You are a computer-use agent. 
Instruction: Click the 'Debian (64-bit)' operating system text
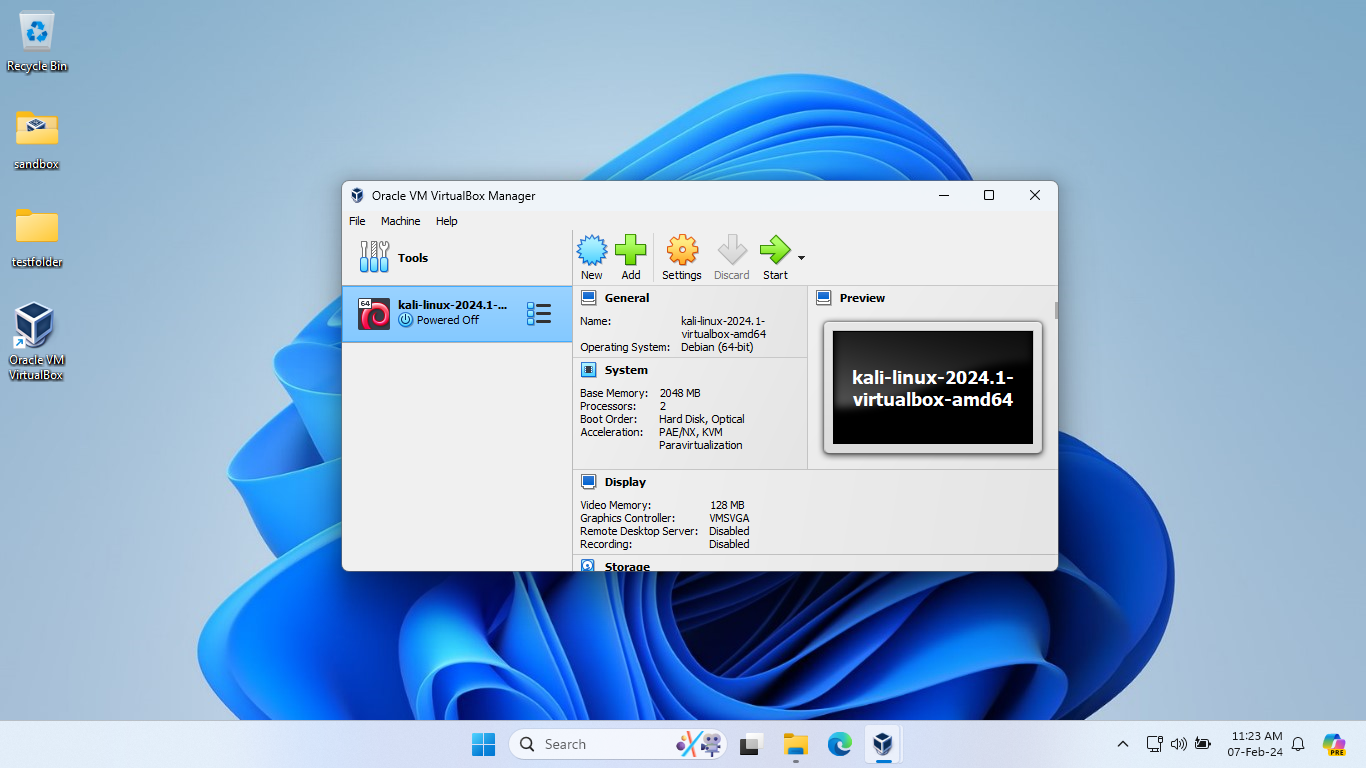717,347
